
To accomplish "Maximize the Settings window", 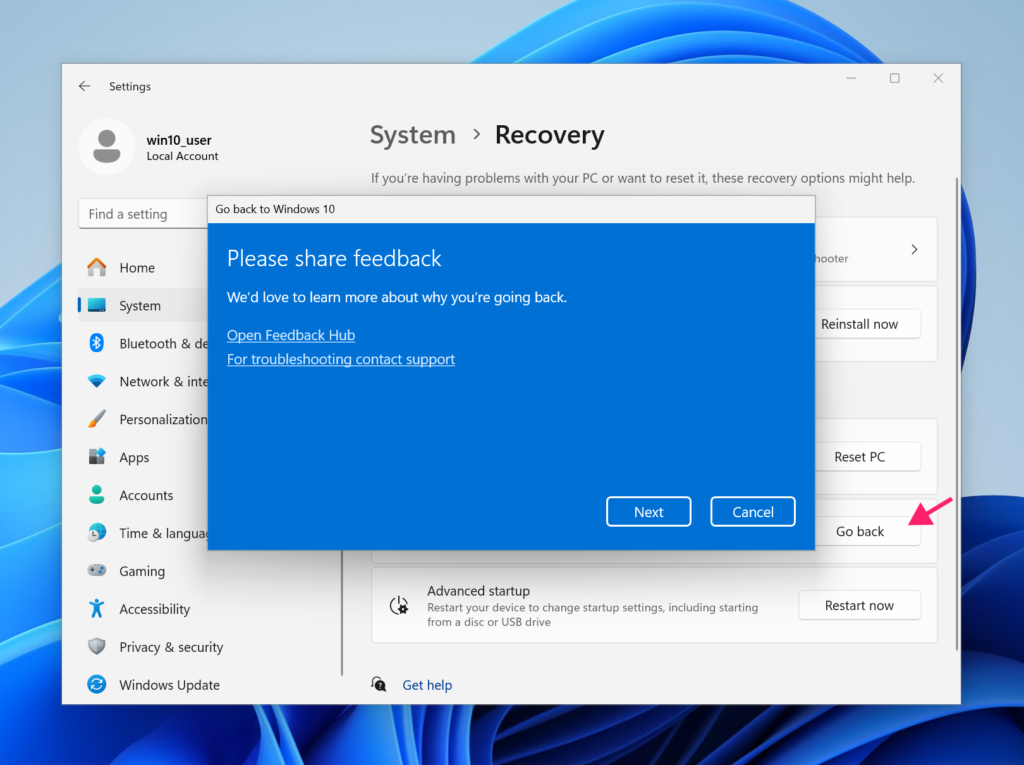I will coord(895,78).
